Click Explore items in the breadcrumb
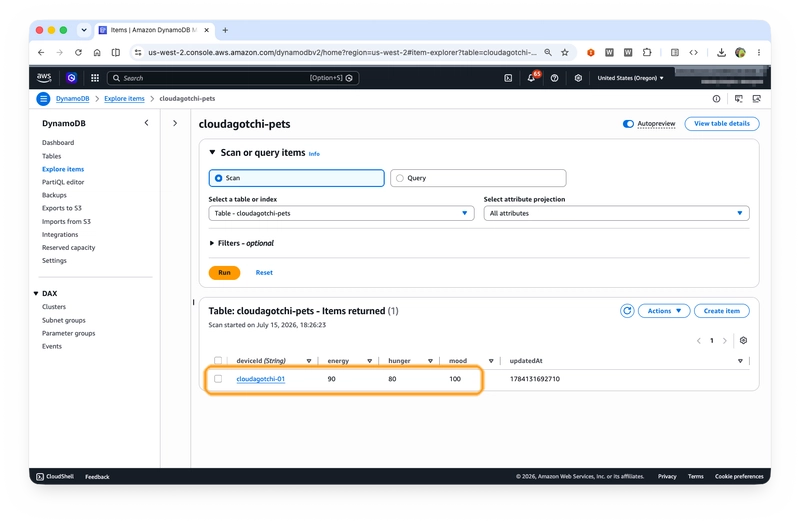Screen dimensions: 800x523 click(124, 99)
